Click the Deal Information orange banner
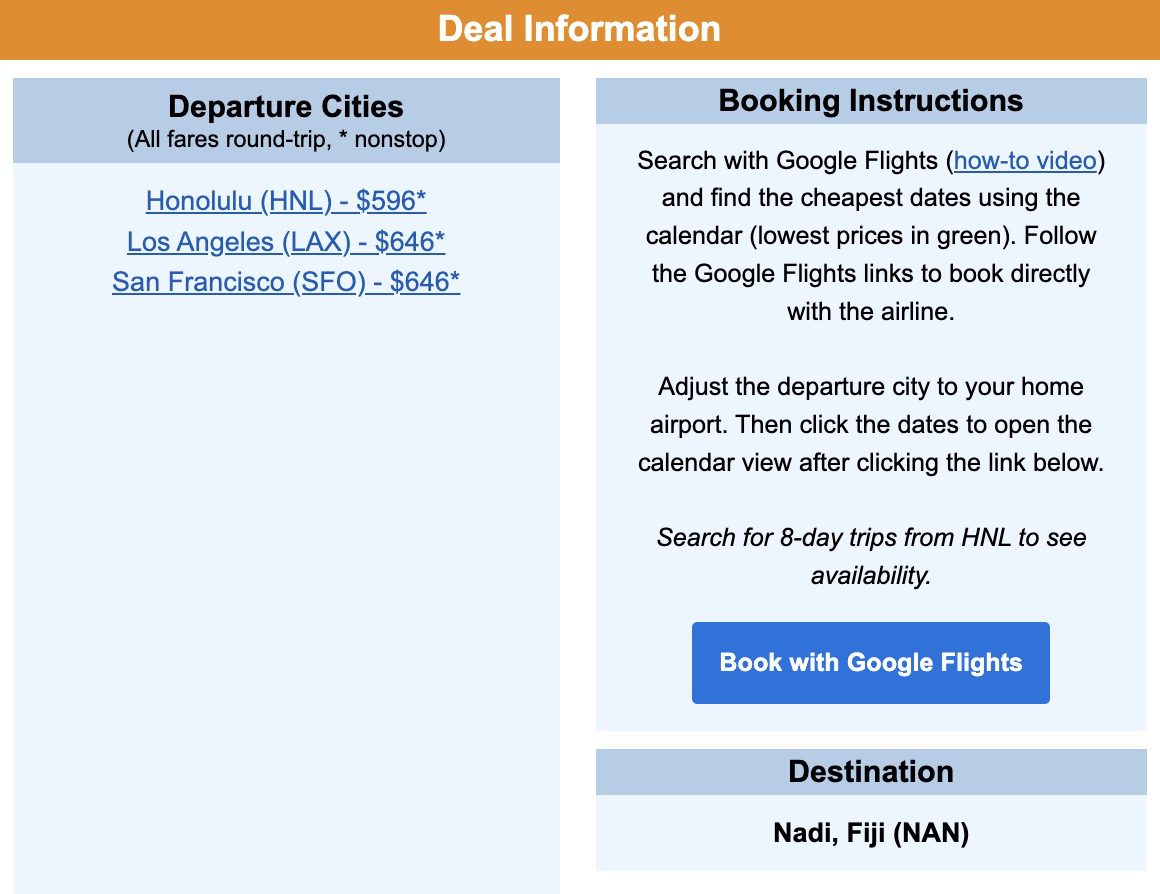1160x894 pixels. tap(580, 29)
